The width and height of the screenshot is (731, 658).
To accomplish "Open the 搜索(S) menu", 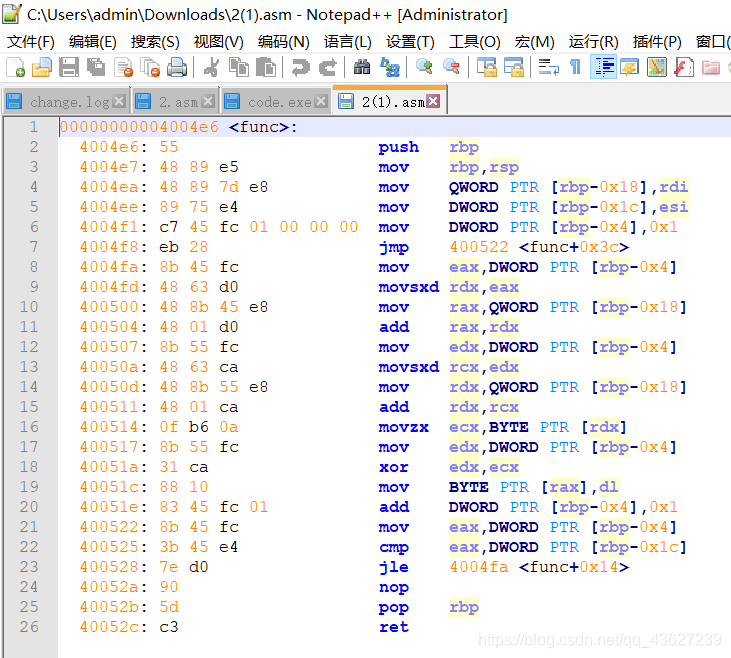I will 155,42.
